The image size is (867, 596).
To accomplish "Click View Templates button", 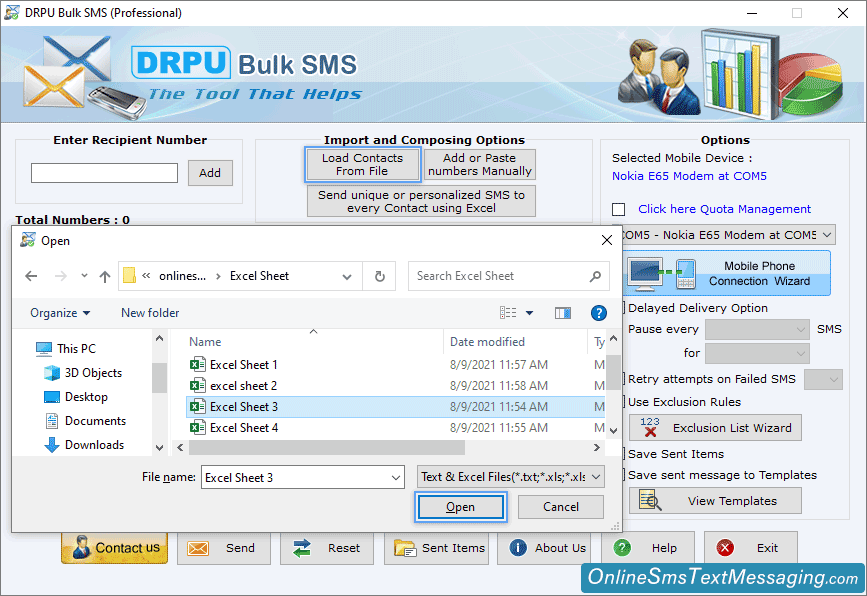I will coord(715,501).
